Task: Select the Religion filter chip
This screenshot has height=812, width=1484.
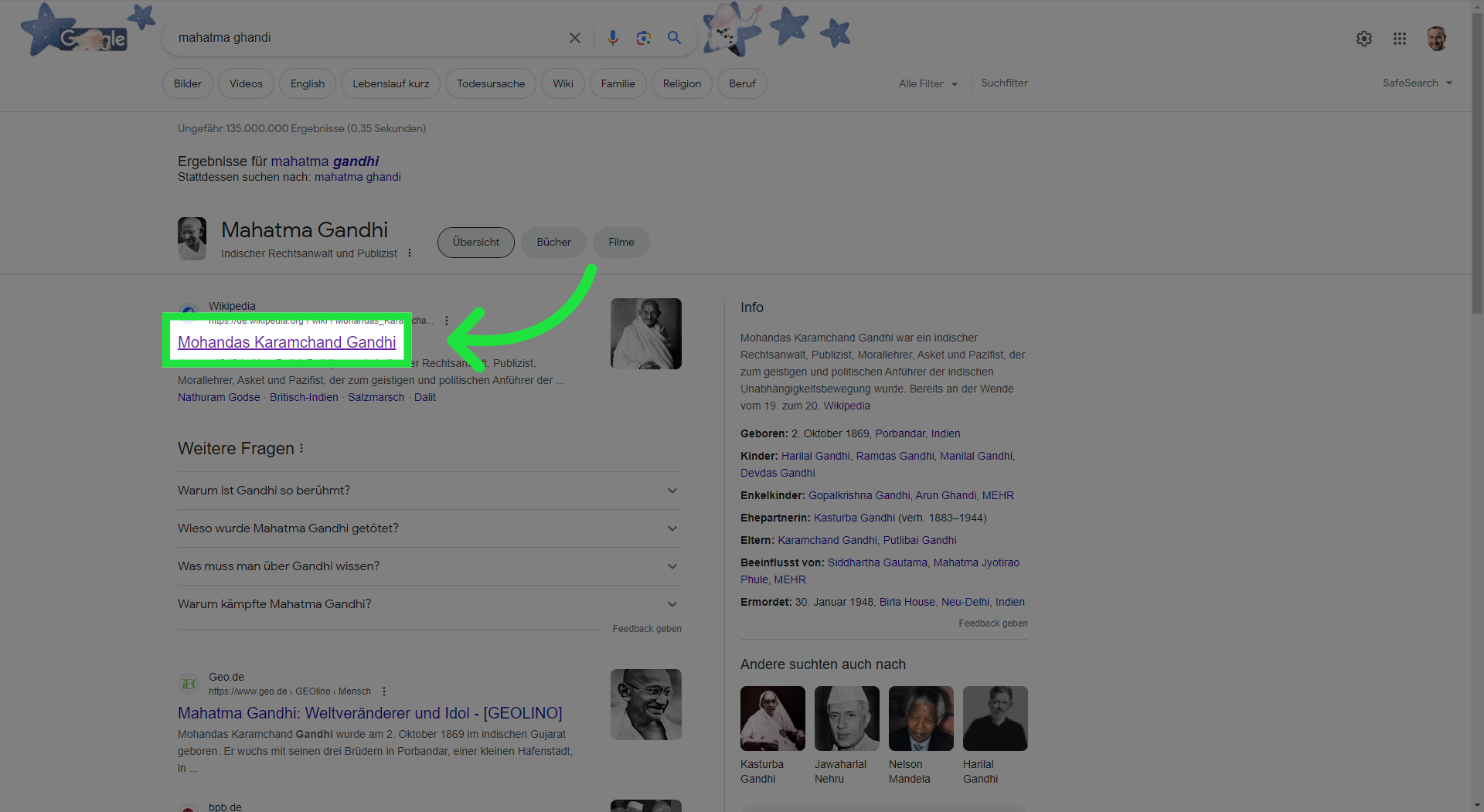Action: coord(682,83)
